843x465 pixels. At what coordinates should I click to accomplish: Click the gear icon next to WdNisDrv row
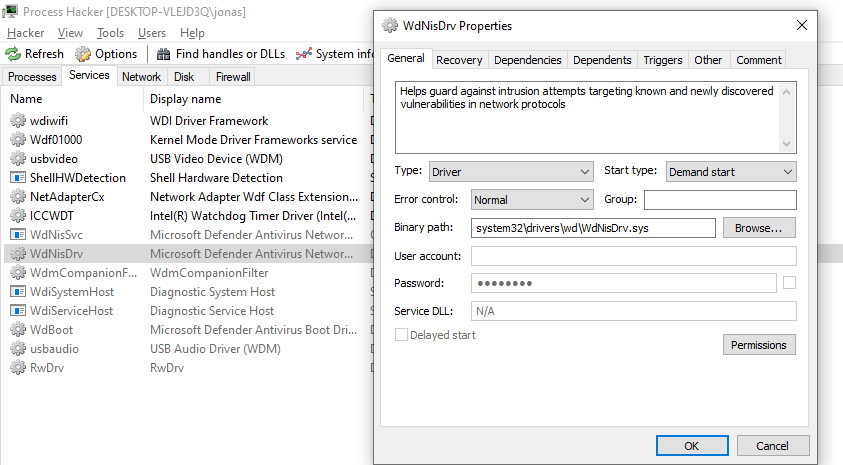[x=18, y=254]
